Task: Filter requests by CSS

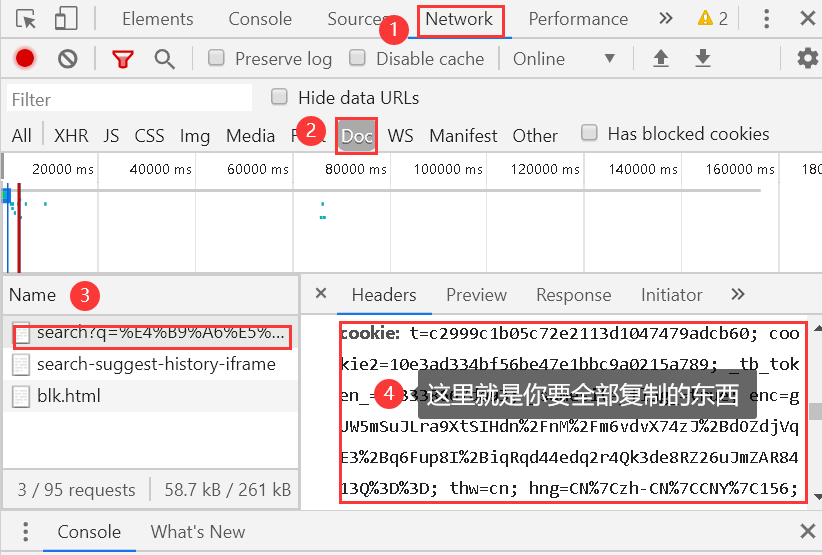Action: click(x=149, y=136)
